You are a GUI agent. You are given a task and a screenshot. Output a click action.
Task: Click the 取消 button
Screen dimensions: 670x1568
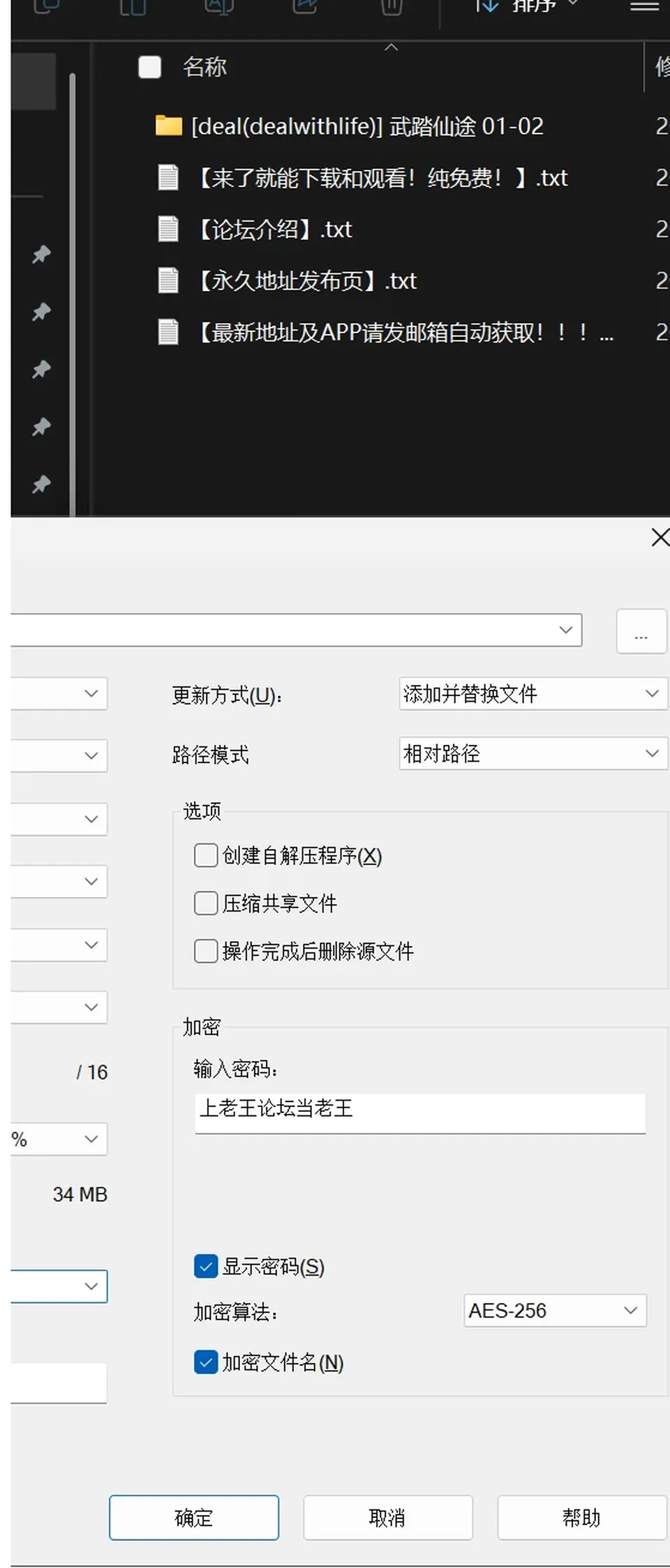[388, 1517]
